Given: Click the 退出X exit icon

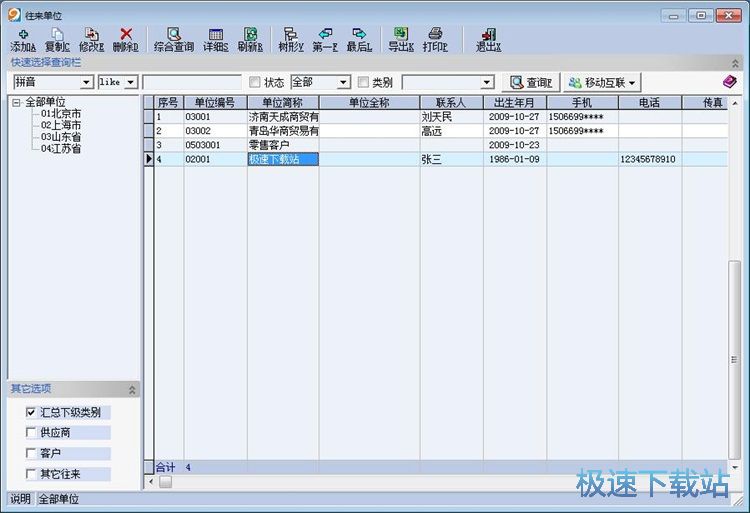Looking at the screenshot, I should coord(488,40).
